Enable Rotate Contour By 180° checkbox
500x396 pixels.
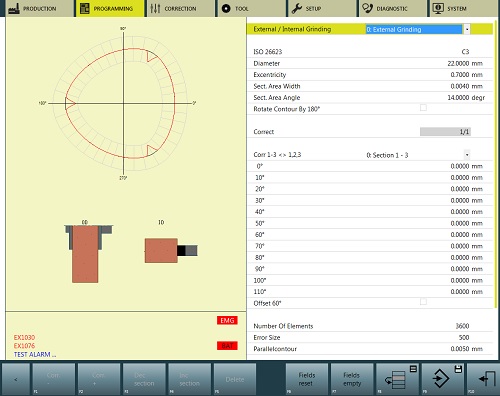(x=423, y=108)
